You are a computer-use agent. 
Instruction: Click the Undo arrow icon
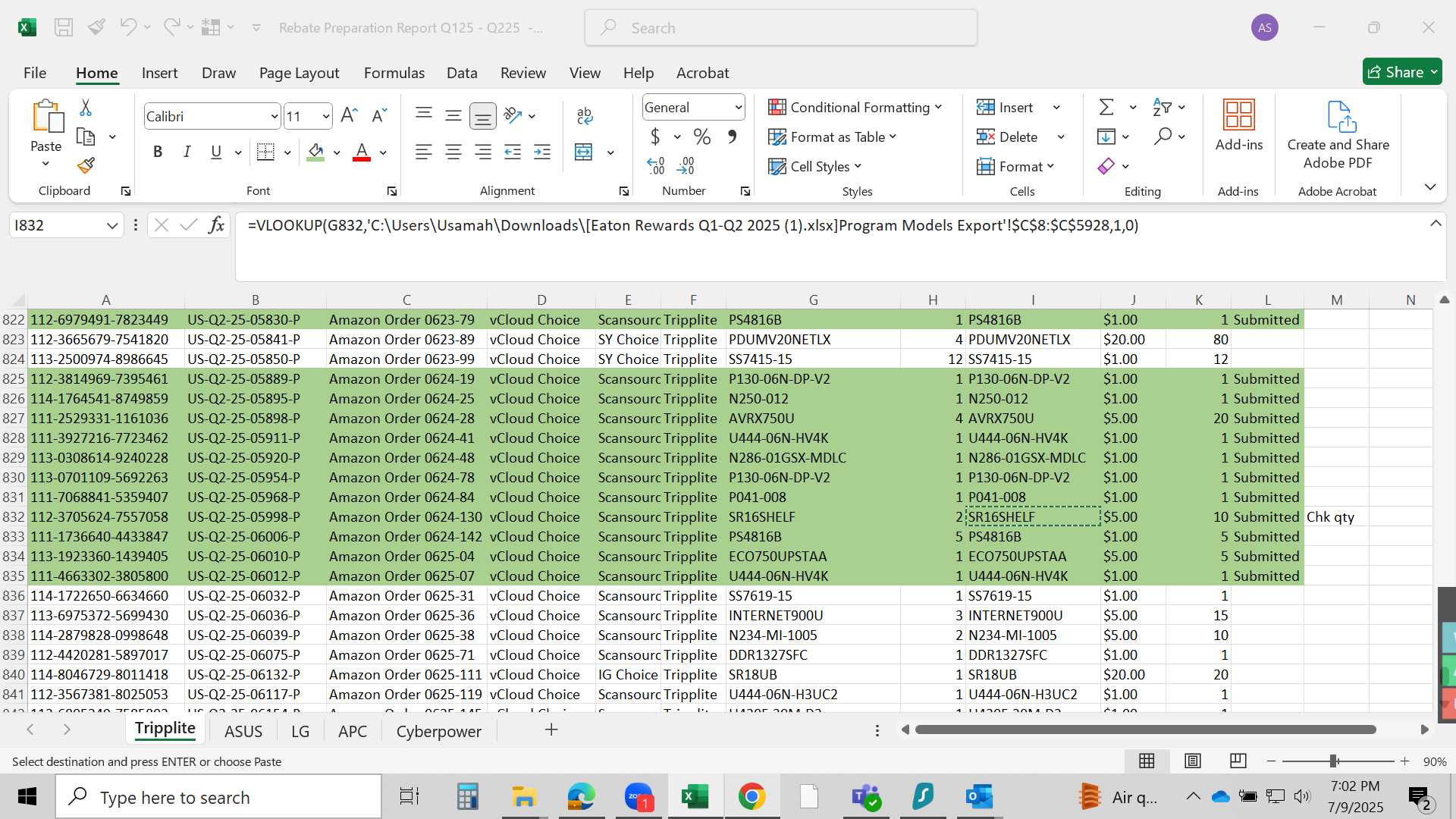click(x=127, y=27)
